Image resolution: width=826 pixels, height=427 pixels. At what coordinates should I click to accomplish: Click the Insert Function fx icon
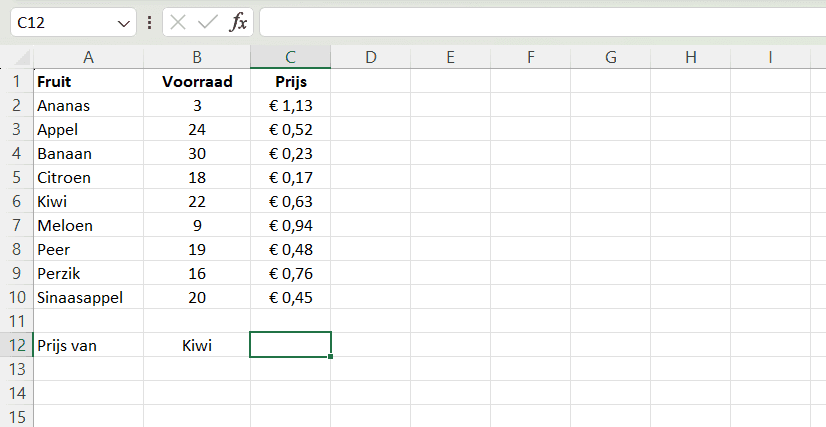pos(239,22)
